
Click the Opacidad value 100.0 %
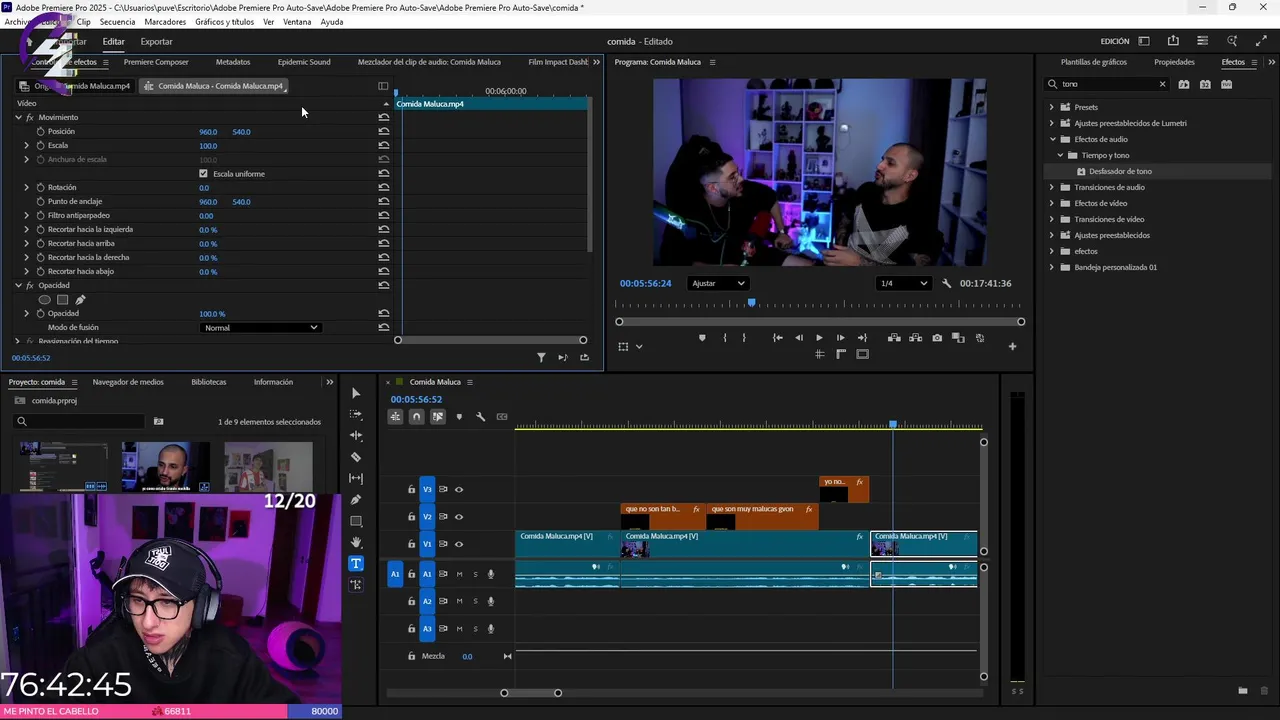click(x=212, y=313)
